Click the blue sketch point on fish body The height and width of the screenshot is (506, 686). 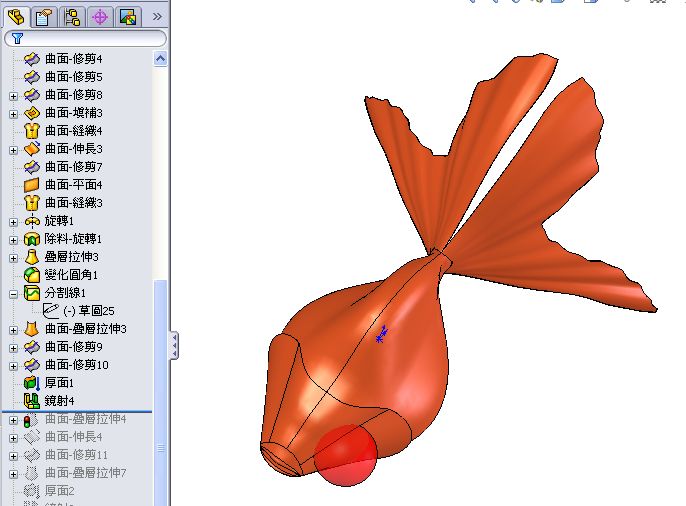[382, 334]
